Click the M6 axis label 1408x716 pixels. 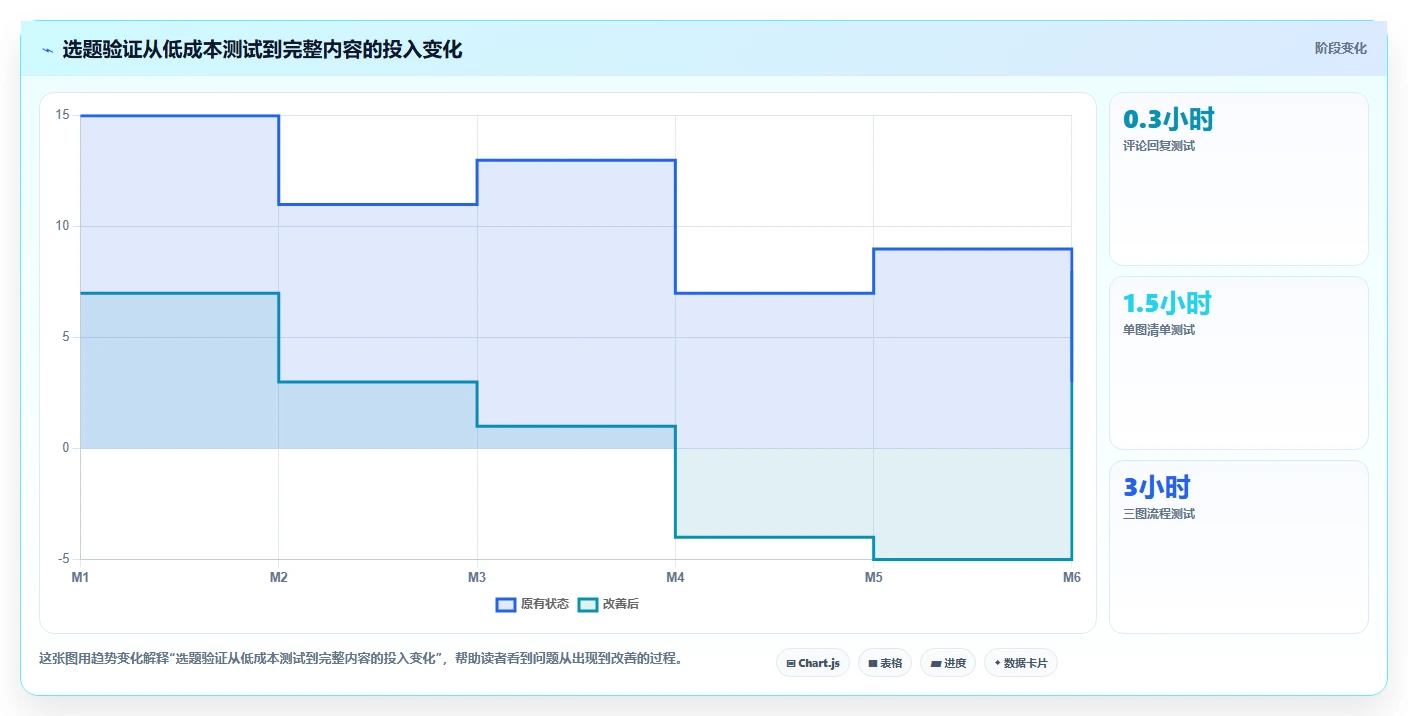[1072, 577]
